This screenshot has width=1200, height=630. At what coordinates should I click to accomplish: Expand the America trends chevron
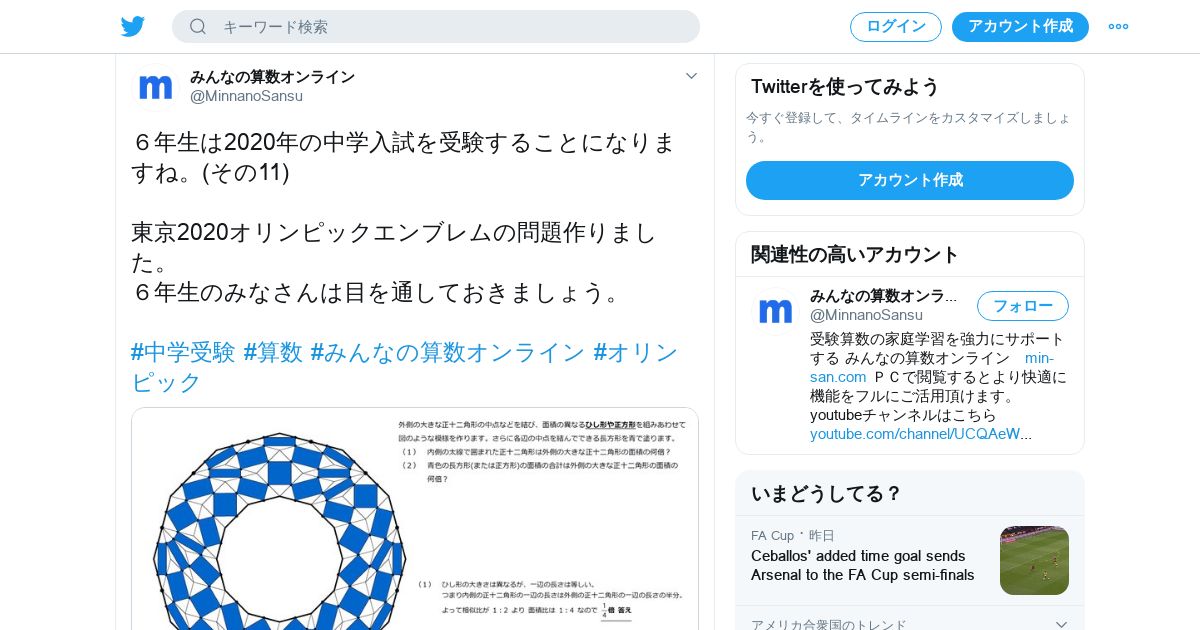pyautogui.click(x=1061, y=624)
